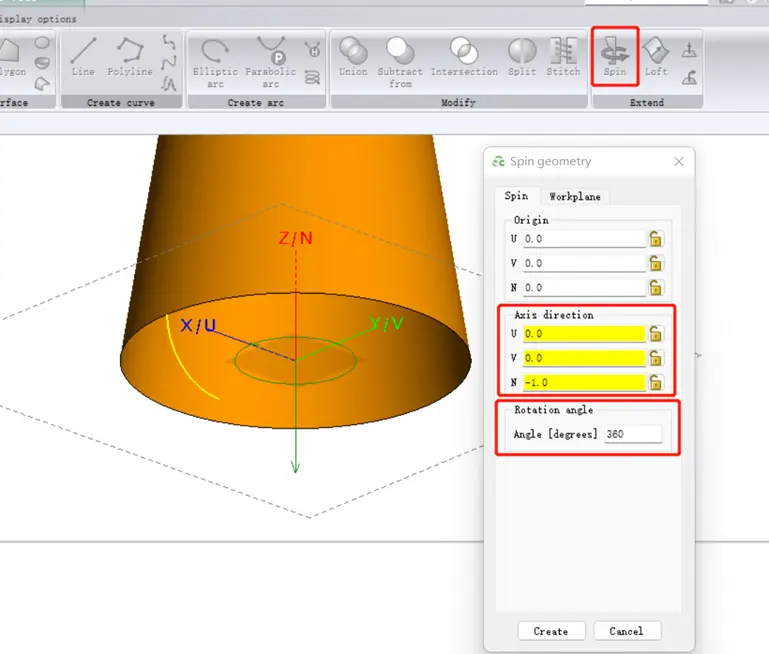Click the Analytical curve icon
This screenshot has height=654, width=769.
(x=169, y=84)
